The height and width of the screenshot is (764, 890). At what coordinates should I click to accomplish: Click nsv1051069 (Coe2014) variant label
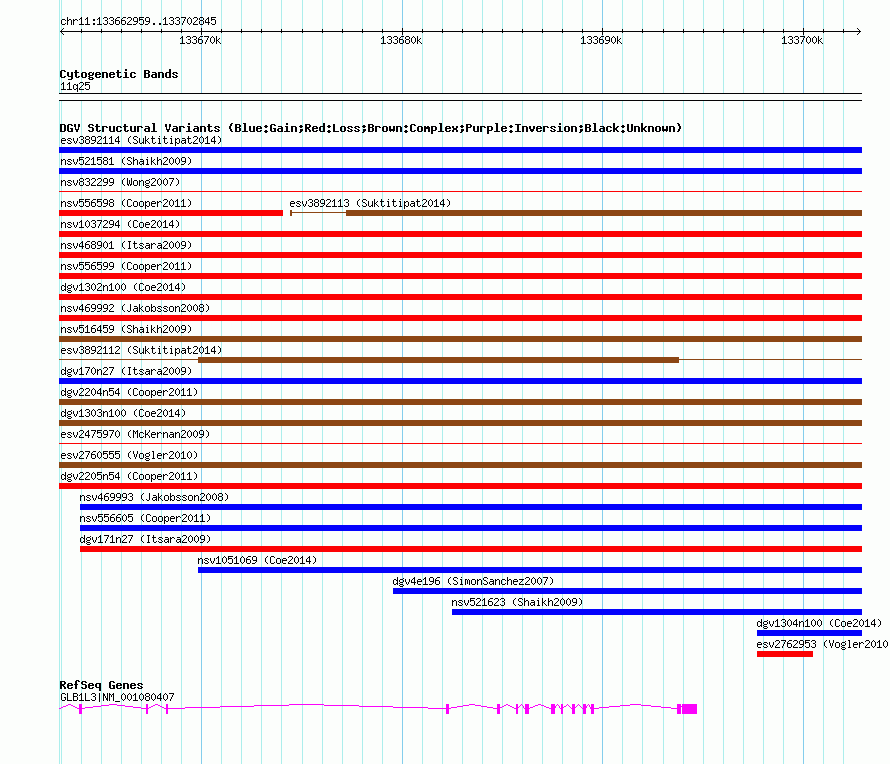point(257,560)
